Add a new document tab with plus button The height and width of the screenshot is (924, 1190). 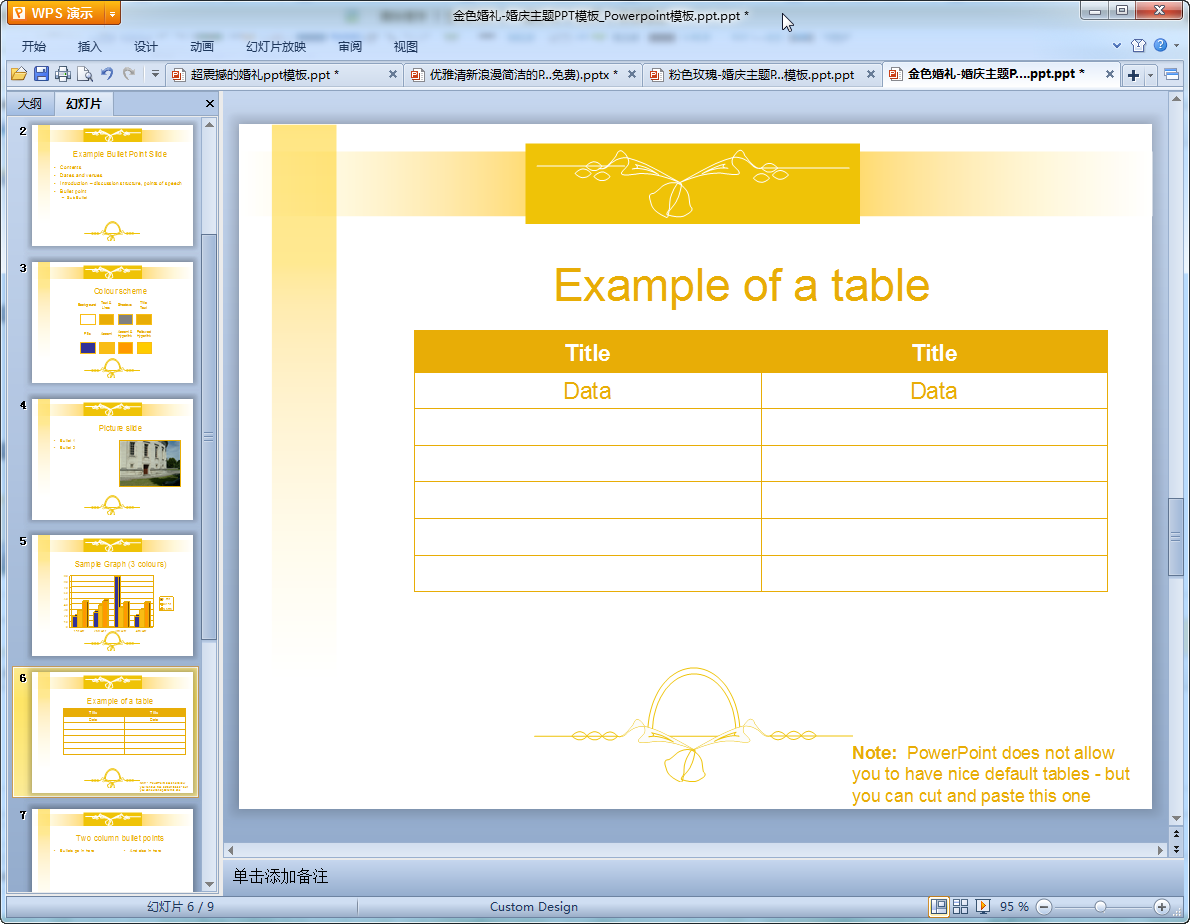(1133, 75)
